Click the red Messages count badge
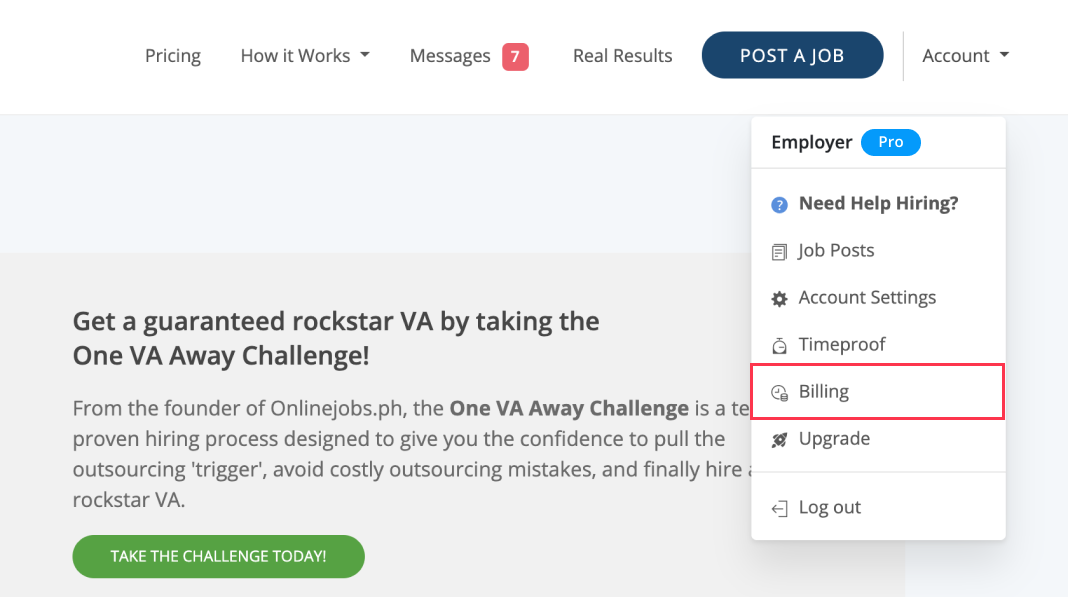The height and width of the screenshot is (597, 1068). click(x=515, y=56)
